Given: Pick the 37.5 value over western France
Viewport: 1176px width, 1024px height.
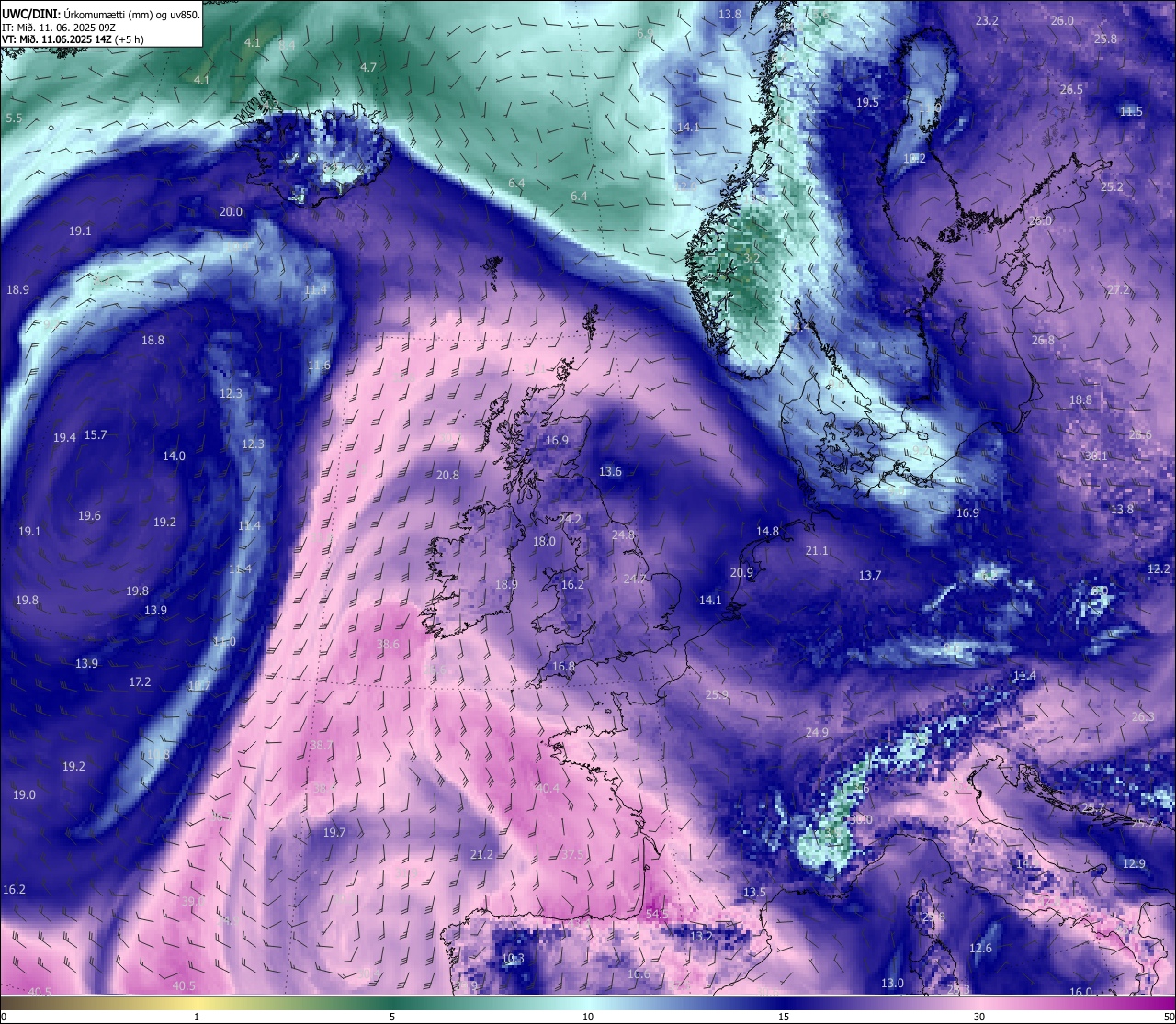Looking at the screenshot, I should coord(572,854).
